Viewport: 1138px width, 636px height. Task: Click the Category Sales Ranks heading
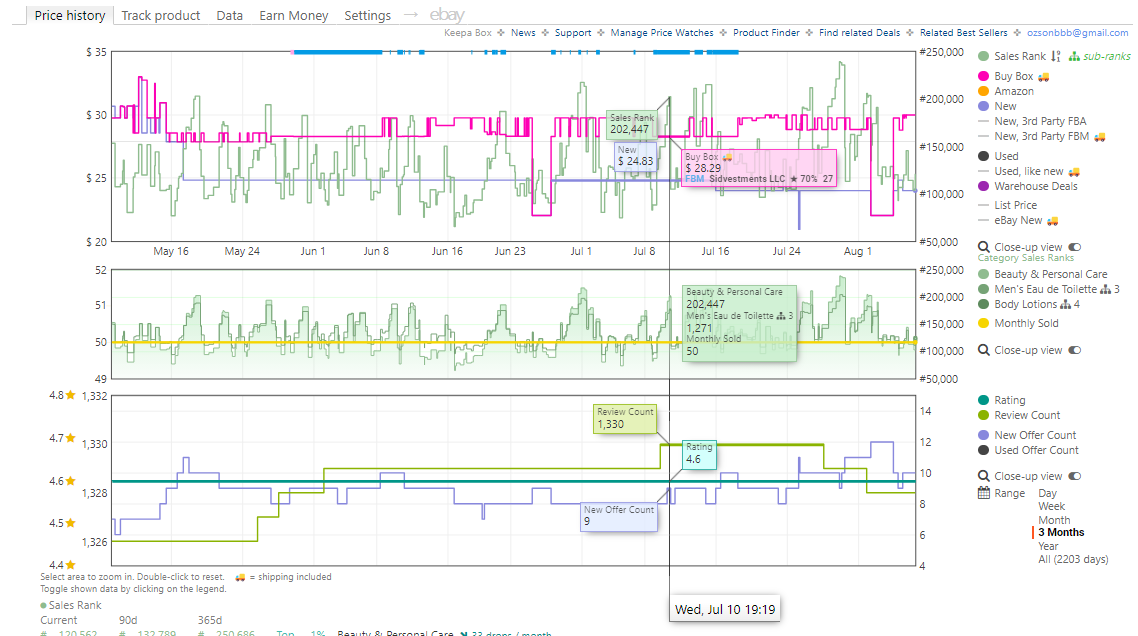pyautogui.click(x=1026, y=258)
